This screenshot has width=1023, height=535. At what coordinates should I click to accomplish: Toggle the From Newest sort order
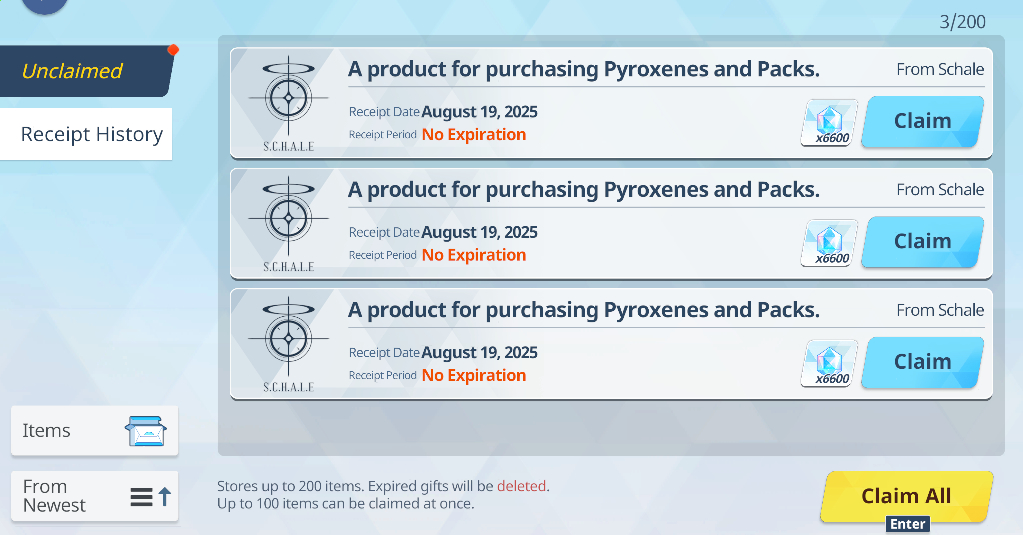click(x=94, y=496)
